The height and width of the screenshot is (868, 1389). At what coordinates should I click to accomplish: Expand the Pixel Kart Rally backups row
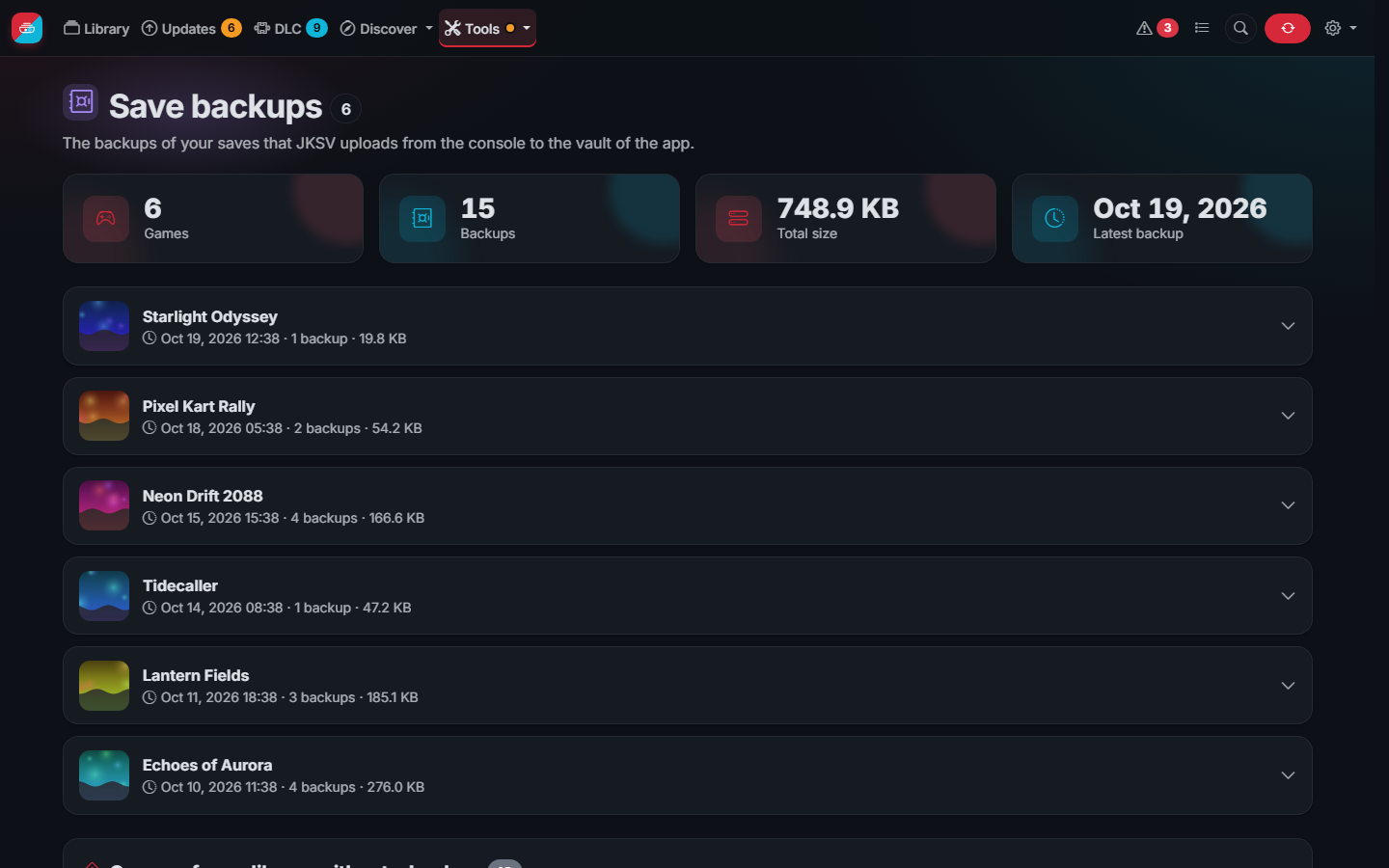688,416
